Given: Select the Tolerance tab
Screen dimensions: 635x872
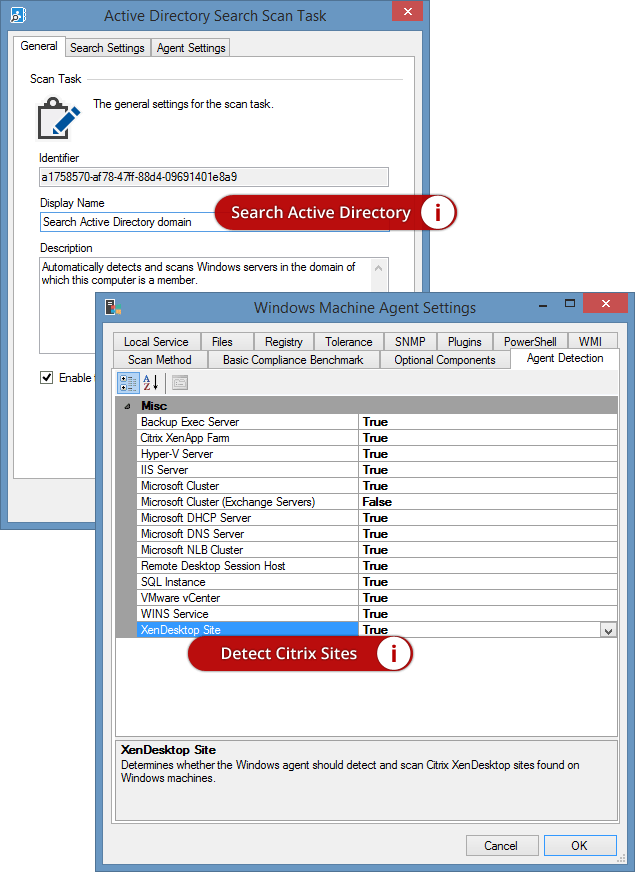Looking at the screenshot, I should coord(349,341).
